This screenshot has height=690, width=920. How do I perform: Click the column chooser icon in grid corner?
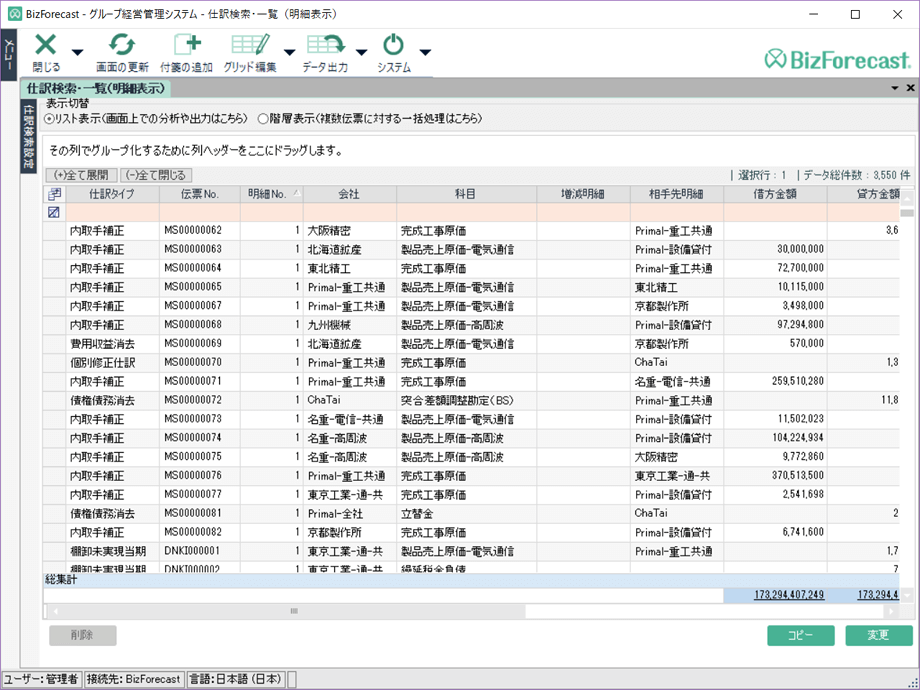54,194
